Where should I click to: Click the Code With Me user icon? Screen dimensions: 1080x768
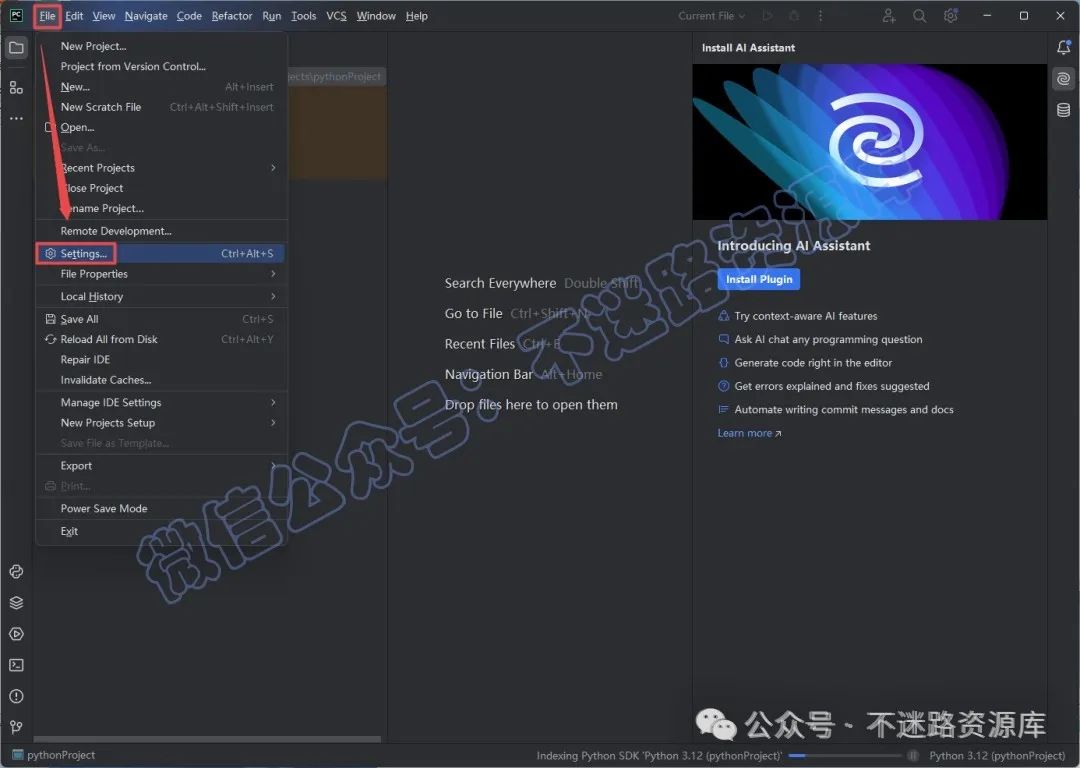click(889, 16)
